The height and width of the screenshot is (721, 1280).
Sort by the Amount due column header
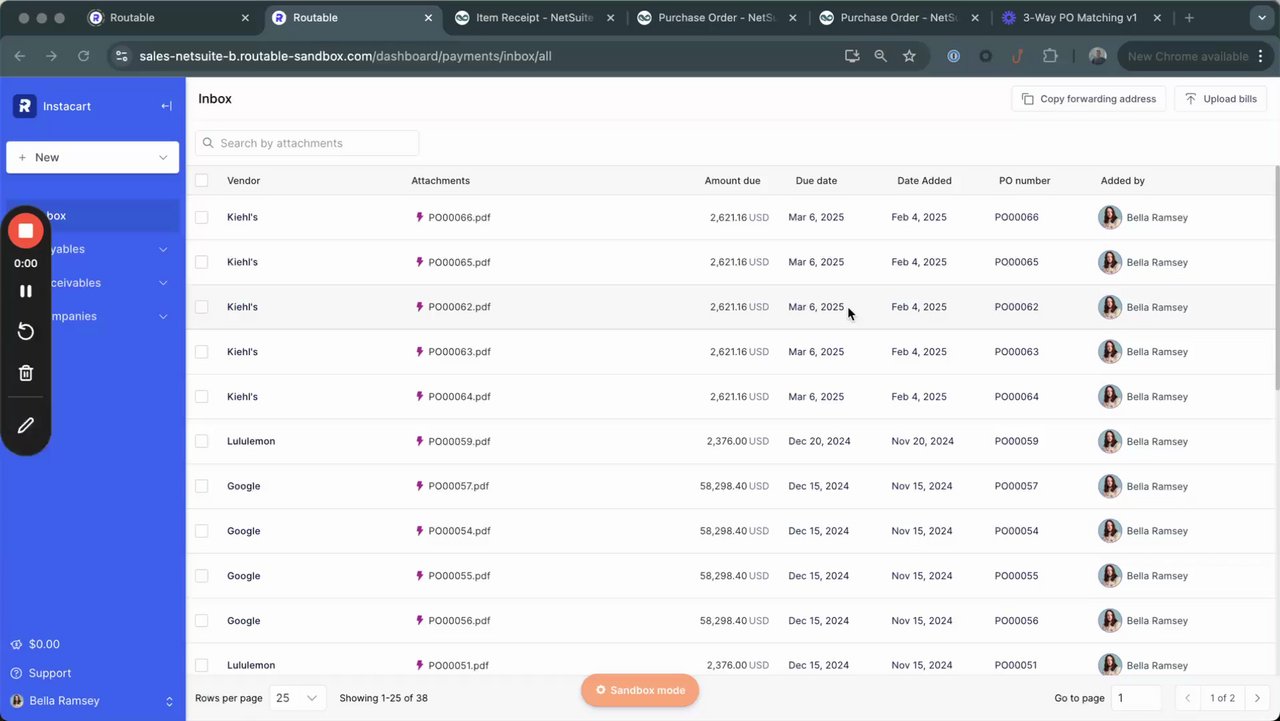732,181
